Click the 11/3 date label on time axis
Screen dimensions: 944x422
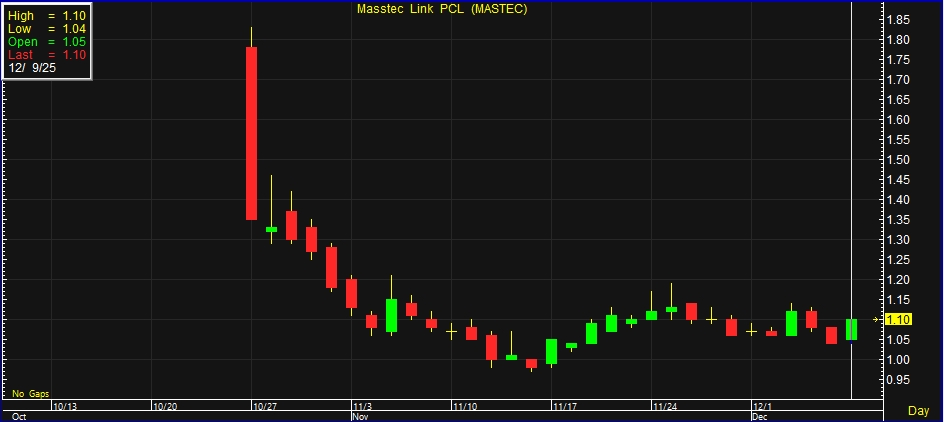(363, 407)
